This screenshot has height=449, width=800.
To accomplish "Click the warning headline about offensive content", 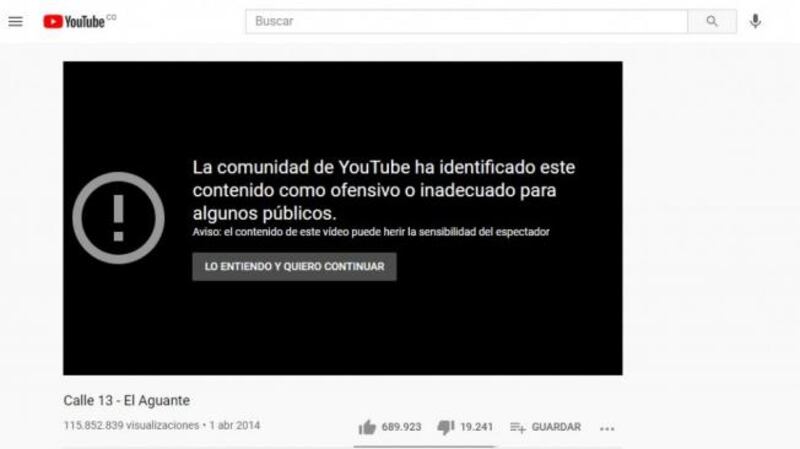I will tap(384, 190).
